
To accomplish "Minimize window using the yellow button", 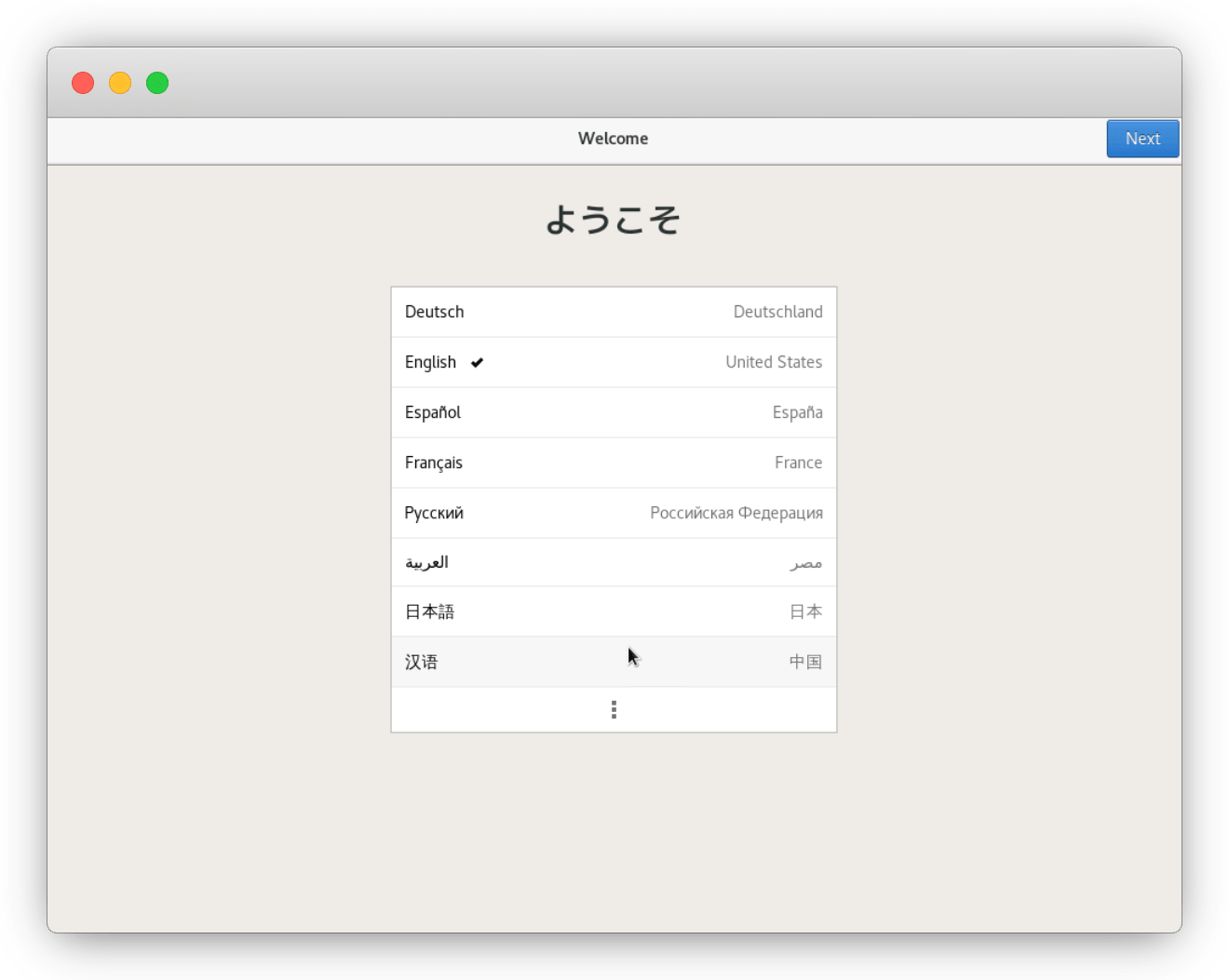I will coord(120,83).
